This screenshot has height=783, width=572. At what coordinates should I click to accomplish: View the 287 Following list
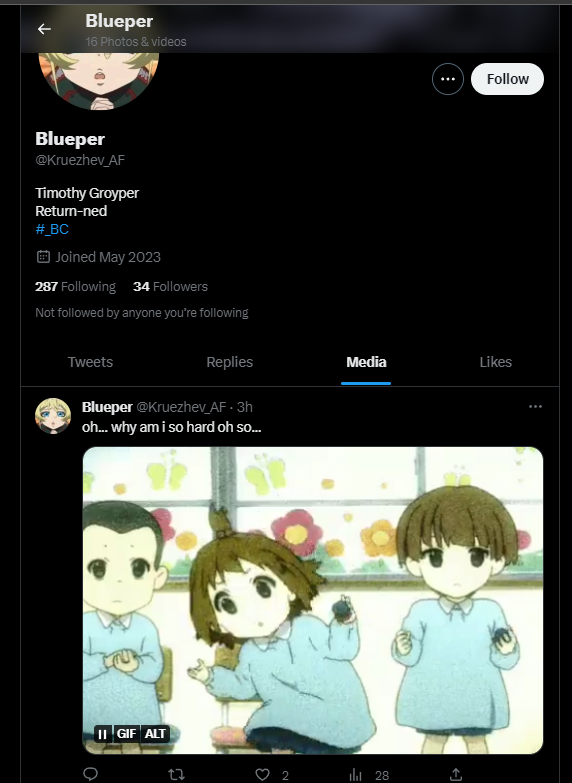point(75,287)
